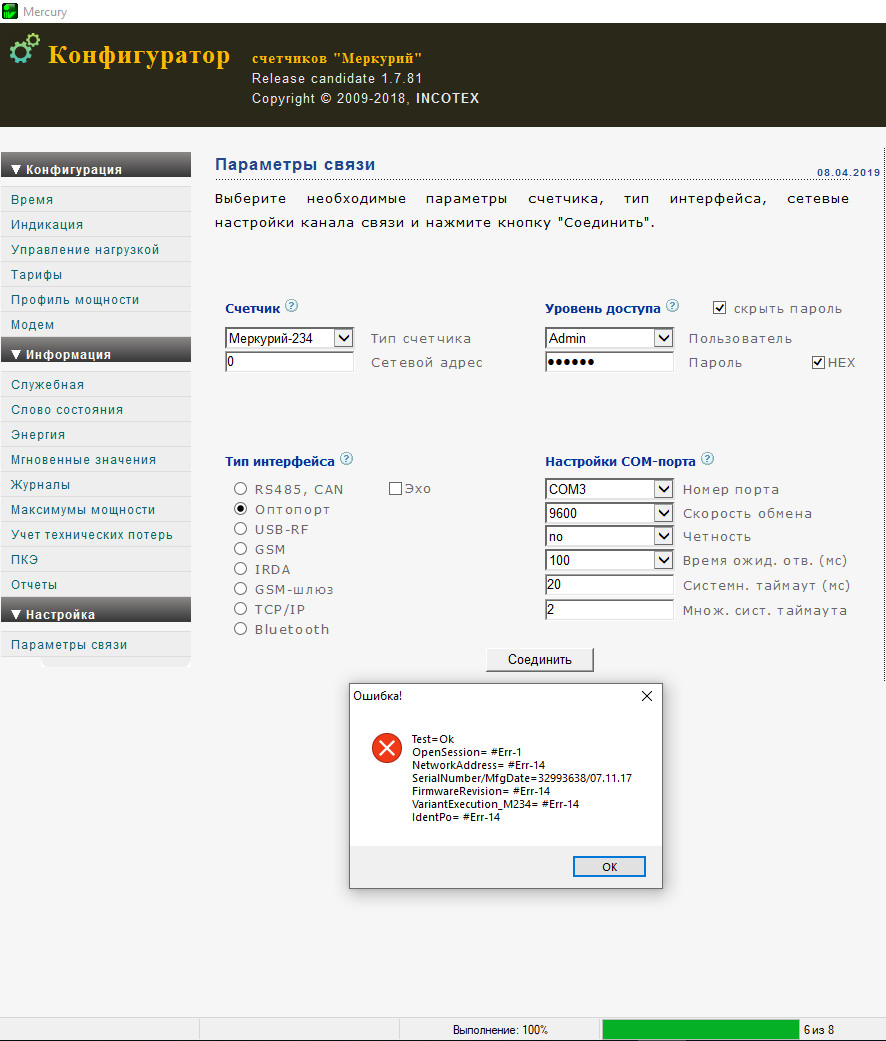Screen dimensions: 886x1041
Task: Close the Ошибка! dialog with the X
Action: [647, 696]
